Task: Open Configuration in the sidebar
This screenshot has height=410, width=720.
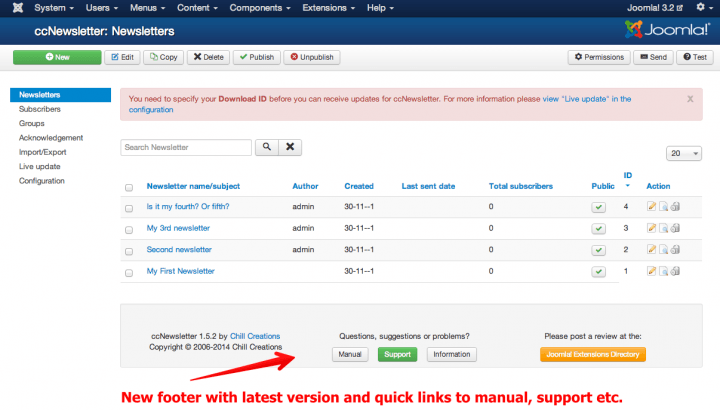Action: point(42,181)
